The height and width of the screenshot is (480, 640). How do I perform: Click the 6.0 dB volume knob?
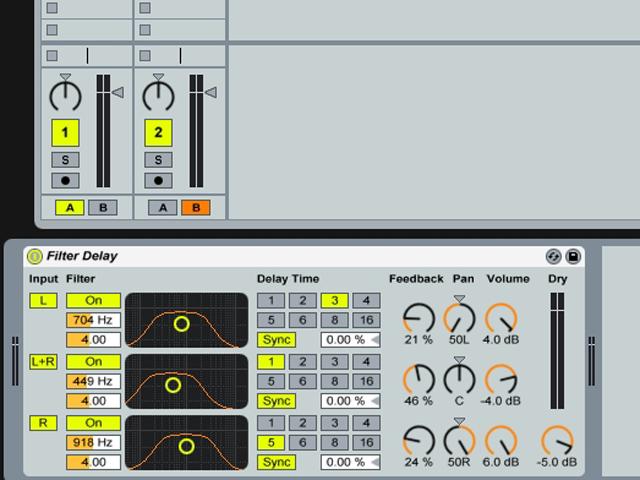(x=501, y=441)
